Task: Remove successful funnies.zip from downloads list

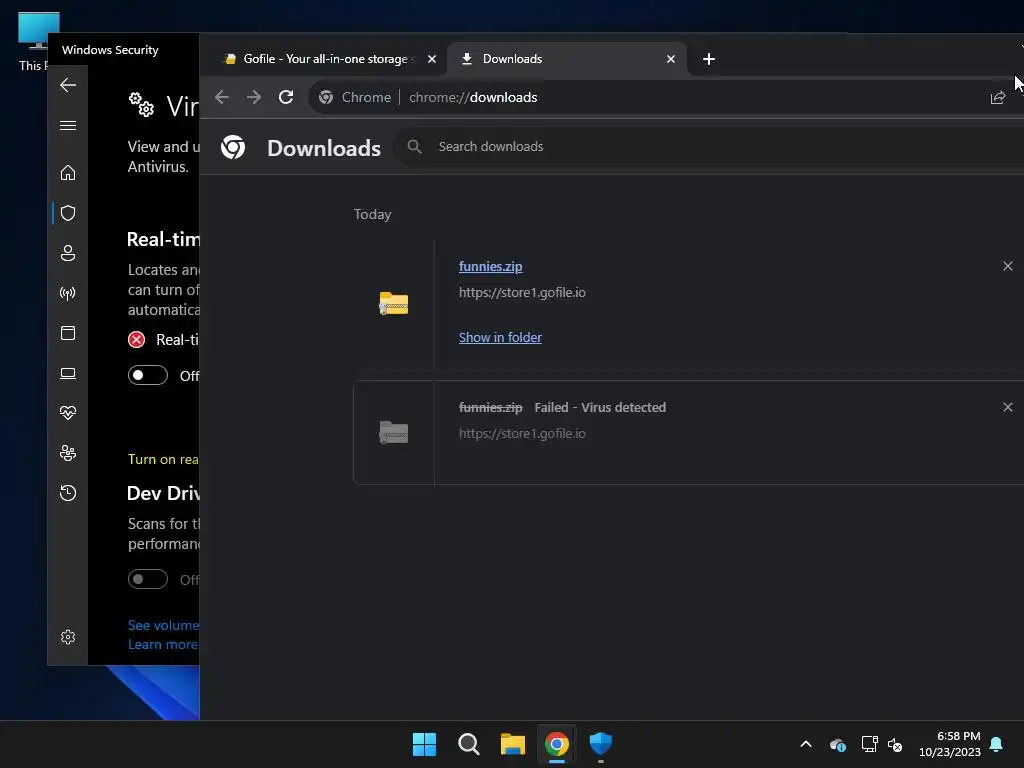Action: point(1008,266)
